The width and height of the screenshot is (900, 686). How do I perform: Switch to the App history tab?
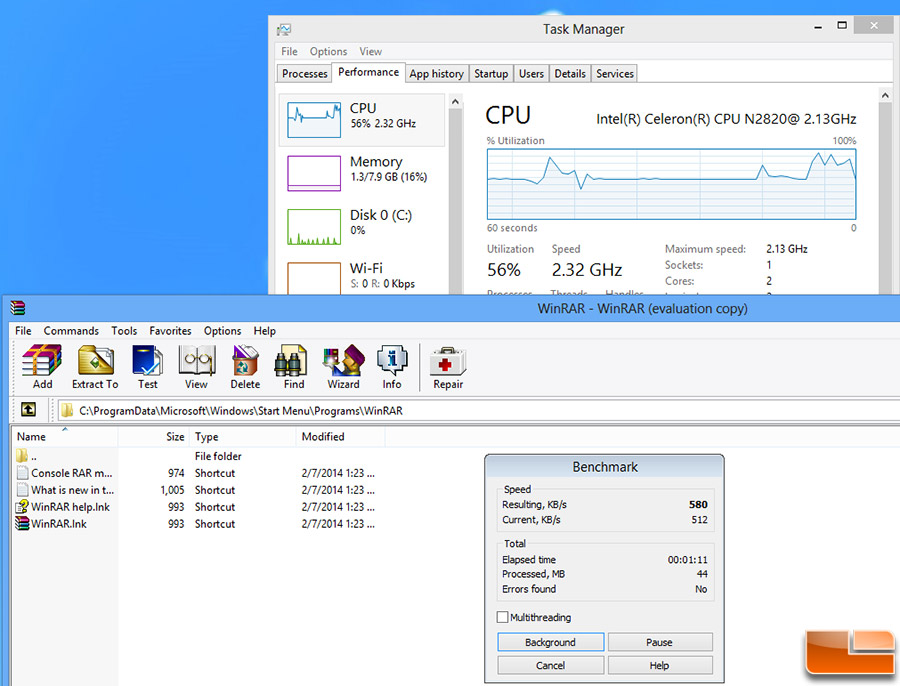coord(436,74)
